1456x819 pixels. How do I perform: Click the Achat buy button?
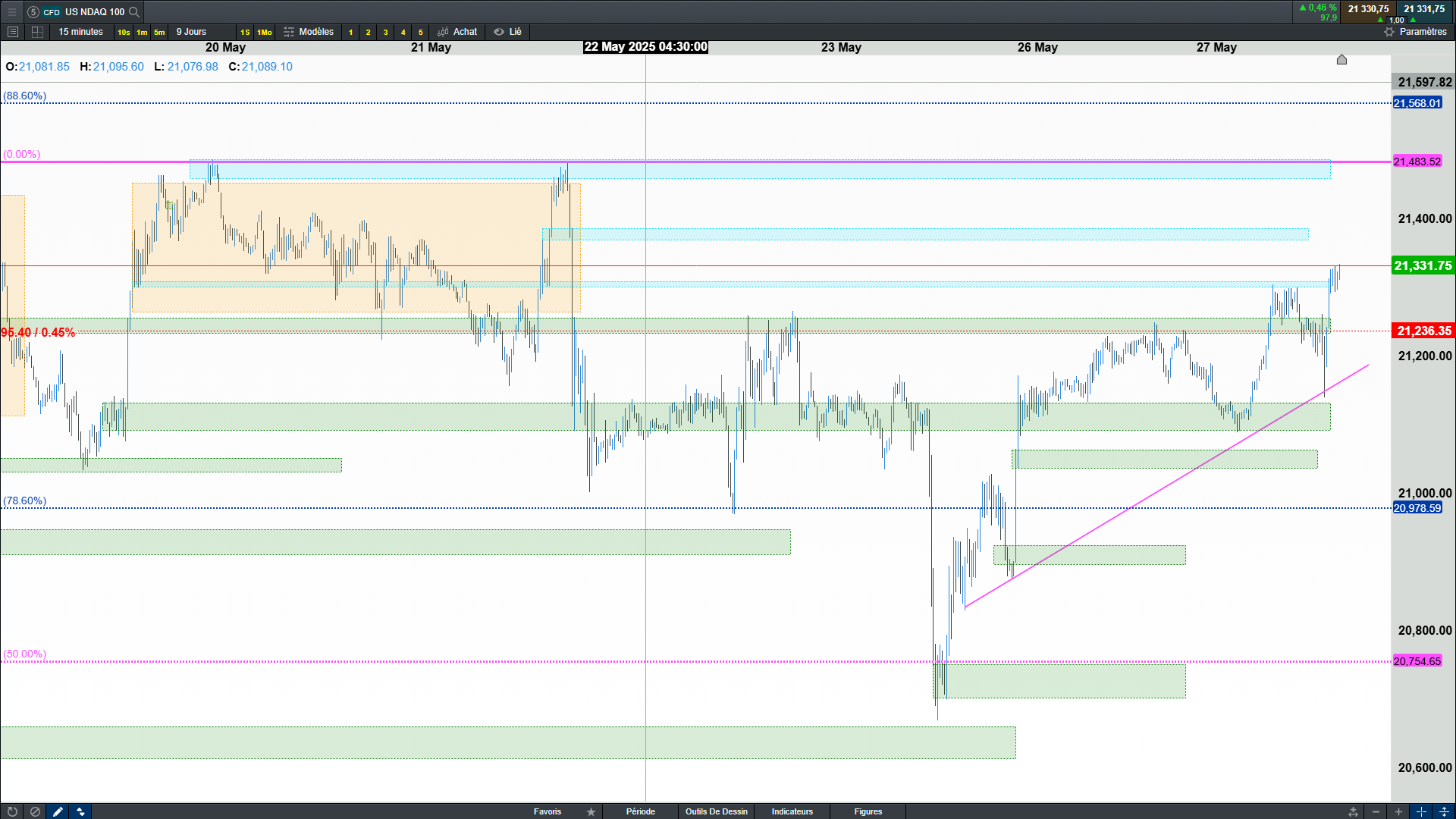coord(457,32)
